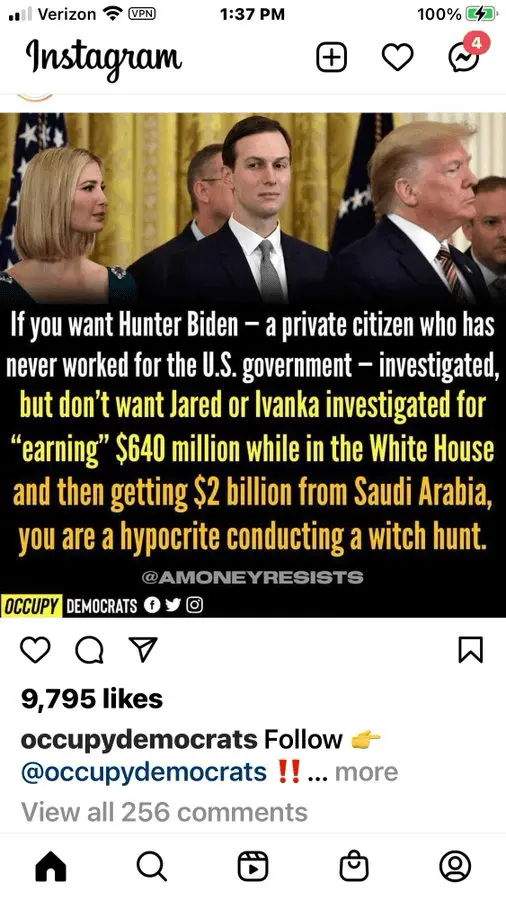Screen dimensions: 506x900
Task: Show list of 9,795 likes
Action: click(92, 699)
